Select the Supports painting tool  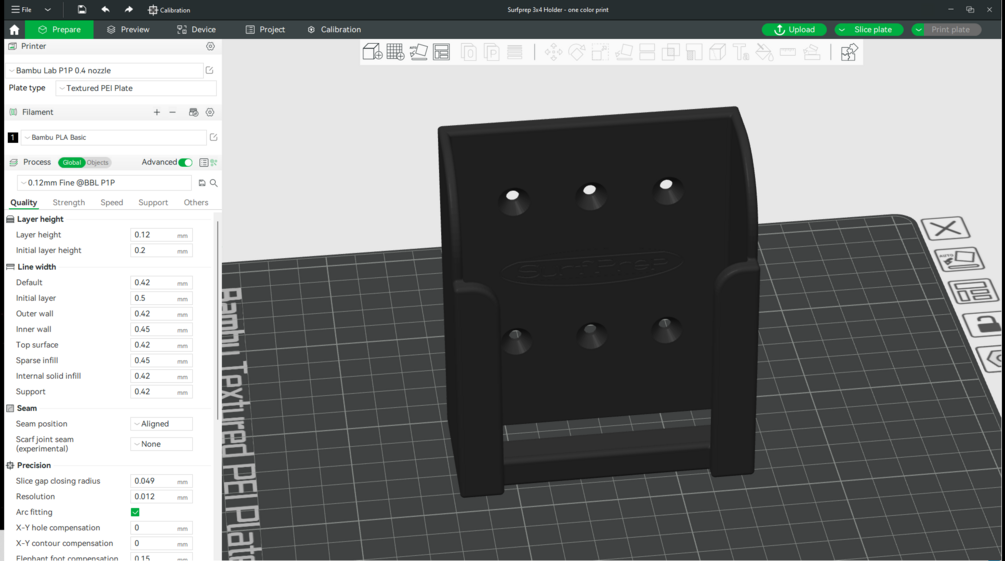(x=694, y=52)
